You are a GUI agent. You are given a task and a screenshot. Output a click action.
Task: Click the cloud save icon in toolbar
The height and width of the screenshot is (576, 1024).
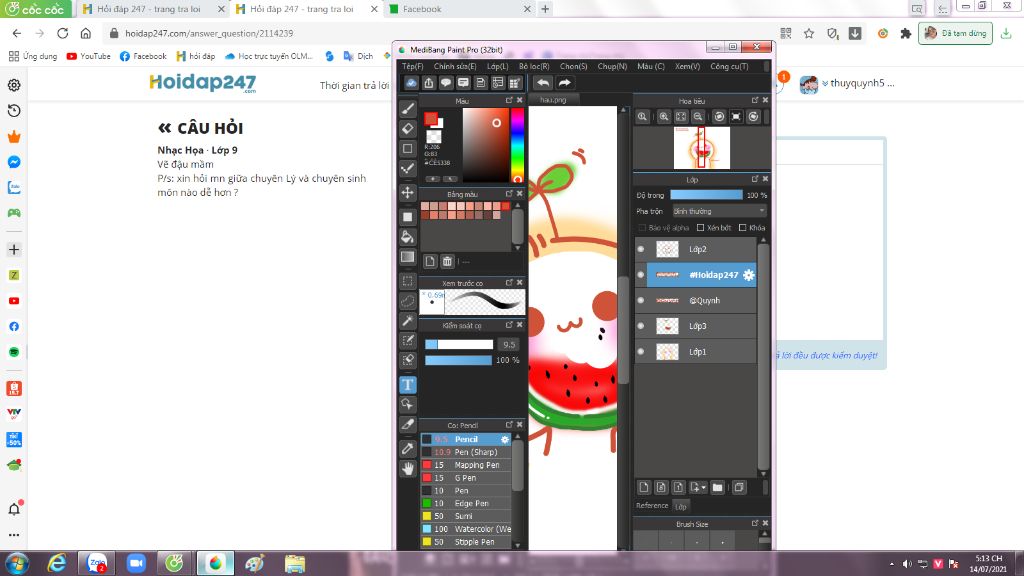(x=411, y=83)
